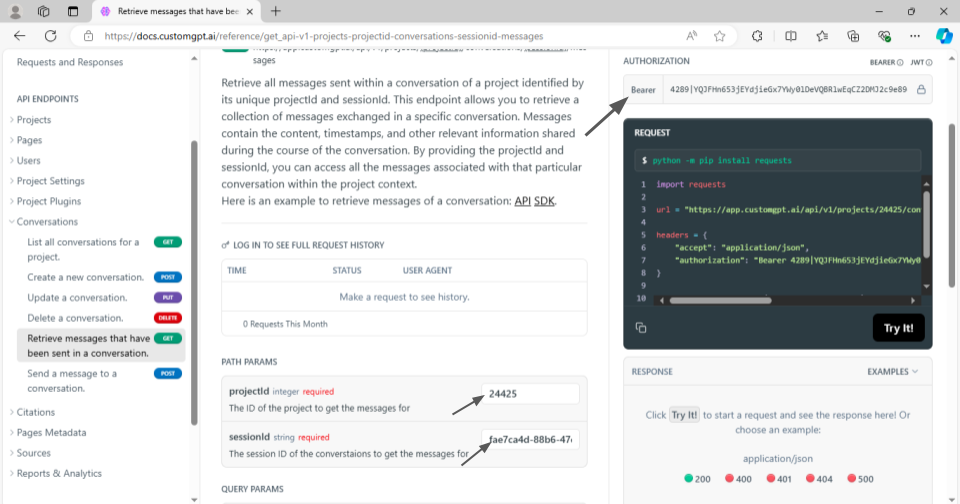Expand the Project Plugins section
960x504 pixels.
pos(49,201)
